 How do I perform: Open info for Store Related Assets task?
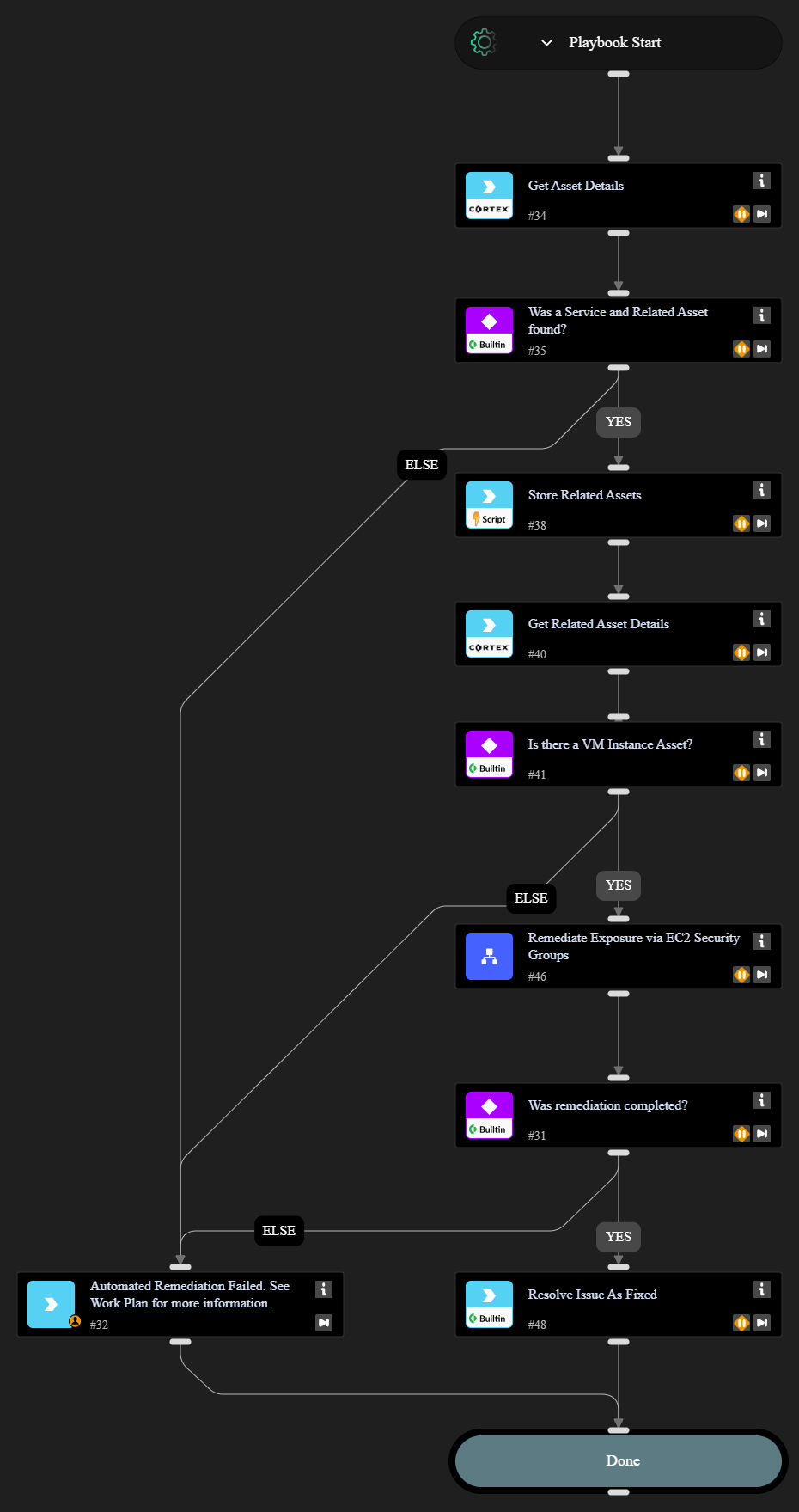tap(762, 490)
